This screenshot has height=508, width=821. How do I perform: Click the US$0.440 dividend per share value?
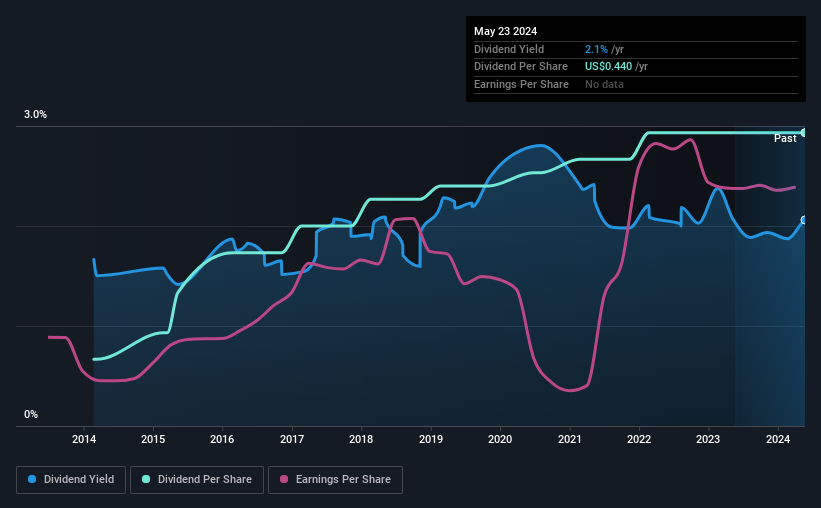[x=608, y=67]
